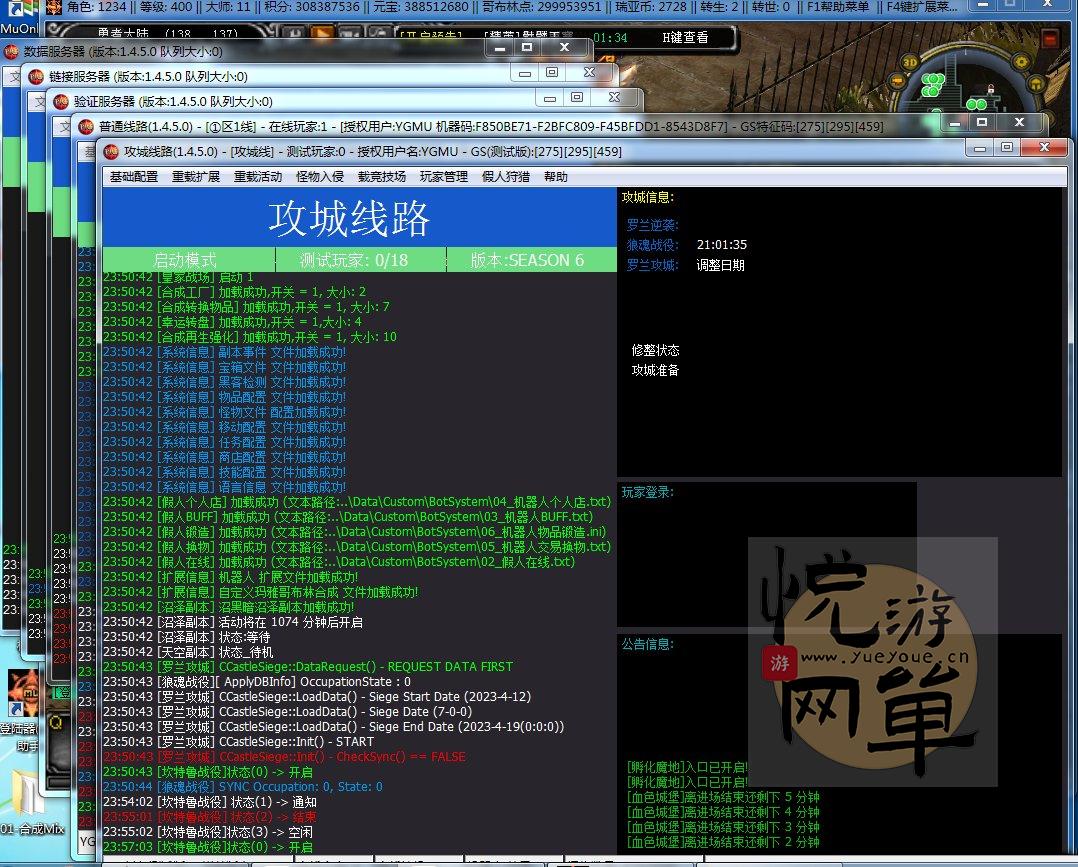
Task: Open the 怪物入侵 menu
Action: pos(320,177)
